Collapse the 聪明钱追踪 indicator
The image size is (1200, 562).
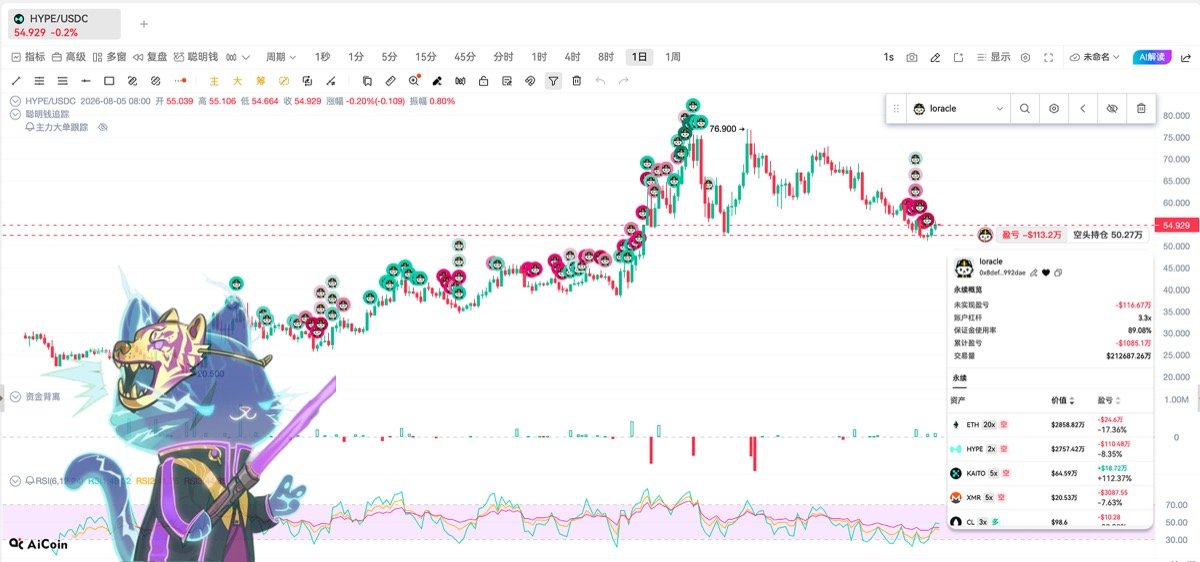coord(15,114)
